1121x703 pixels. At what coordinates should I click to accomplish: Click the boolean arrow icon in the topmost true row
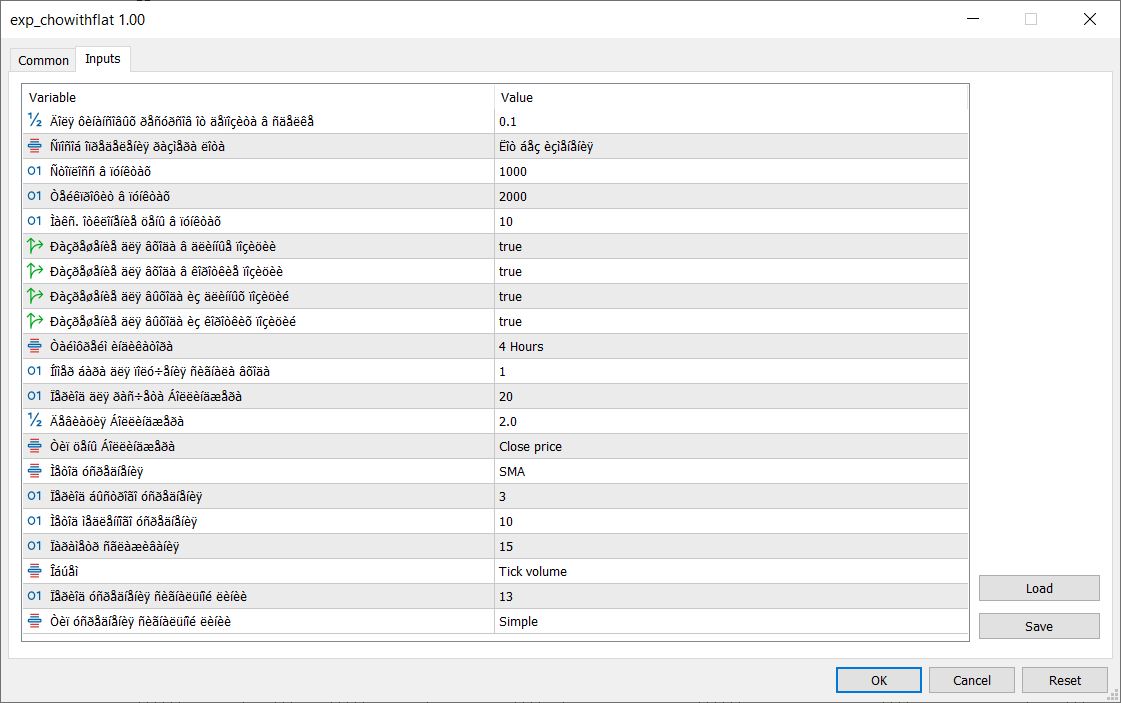click(35, 246)
